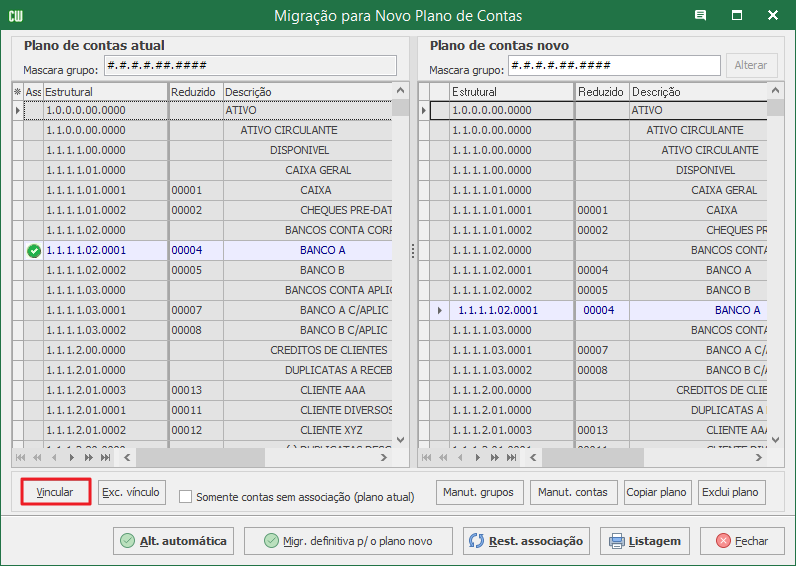Viewport: 796px width, 566px height.
Task: Click the asterisk column header in left grid
Action: [x=18, y=92]
